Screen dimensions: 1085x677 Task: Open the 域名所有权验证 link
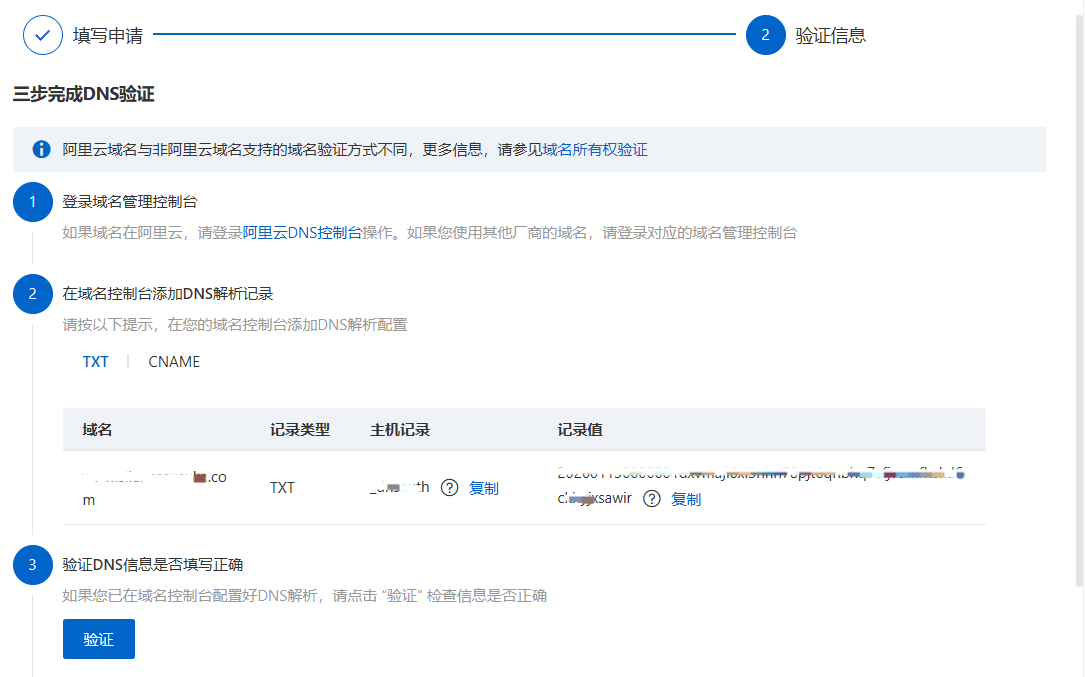[x=595, y=150]
